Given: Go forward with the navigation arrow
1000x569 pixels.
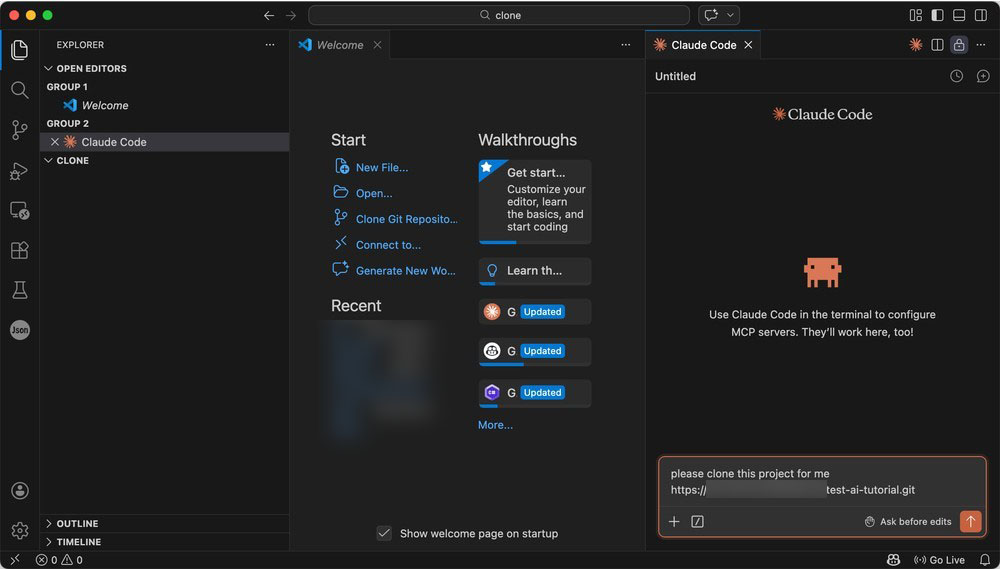Looking at the screenshot, I should [291, 15].
